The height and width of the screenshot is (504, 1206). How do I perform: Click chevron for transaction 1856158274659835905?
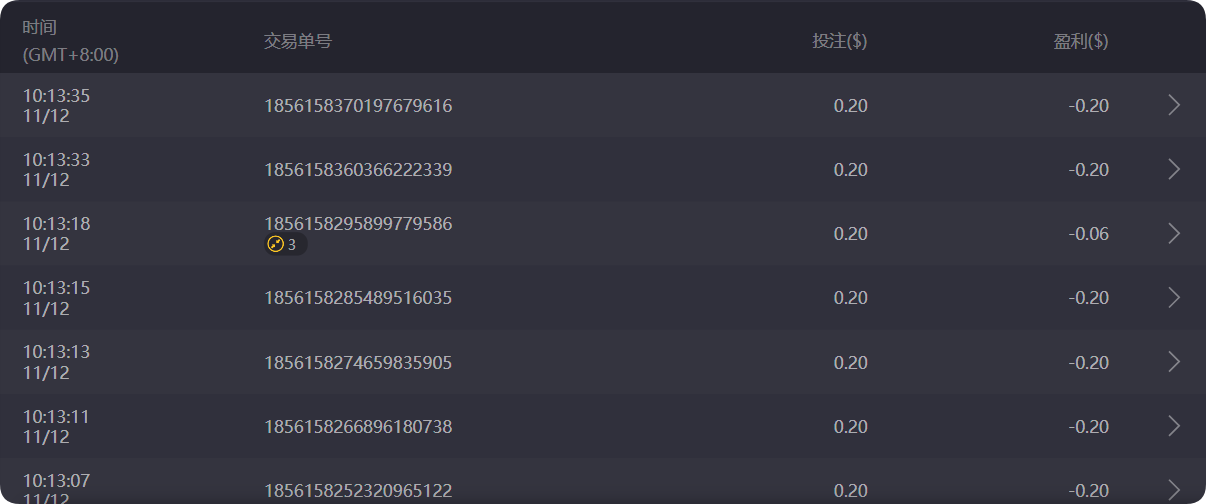[x=1174, y=361]
